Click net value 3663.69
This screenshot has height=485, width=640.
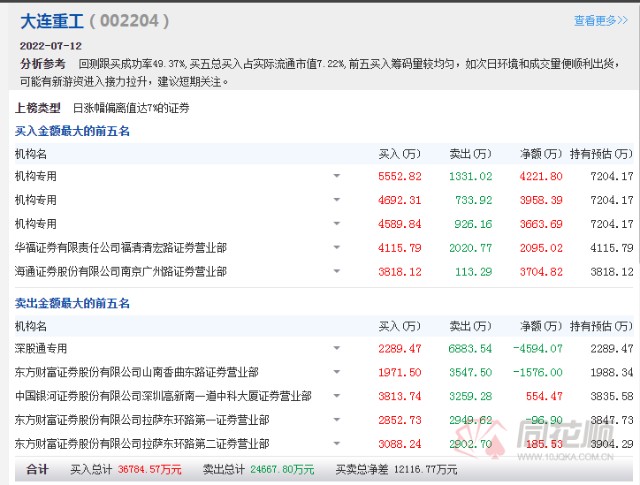pyautogui.click(x=541, y=224)
